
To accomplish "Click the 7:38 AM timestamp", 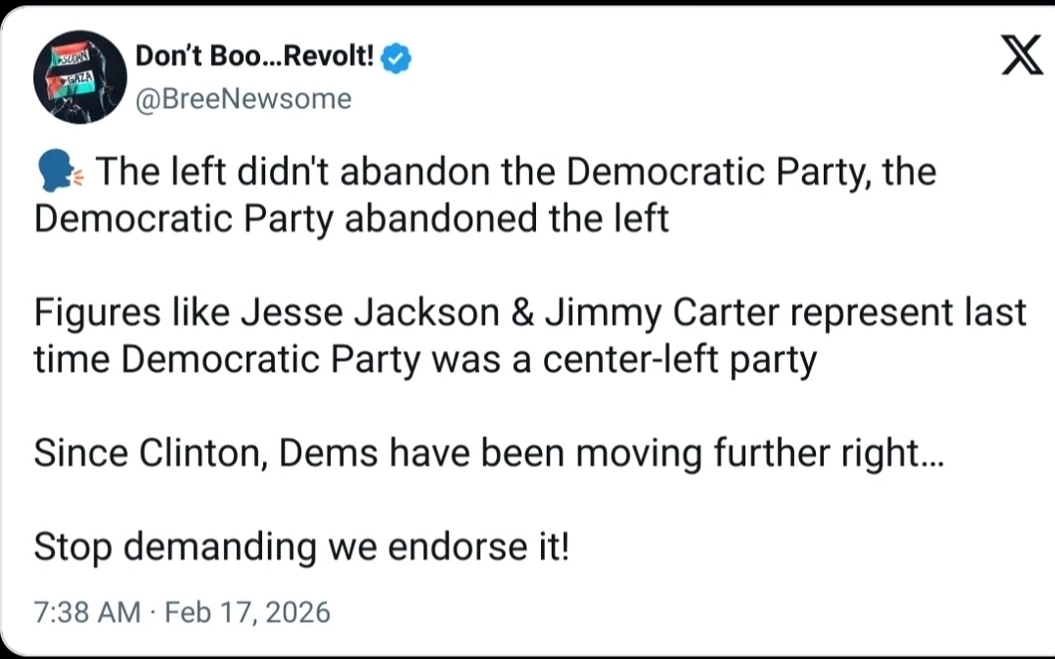I will [x=87, y=611].
